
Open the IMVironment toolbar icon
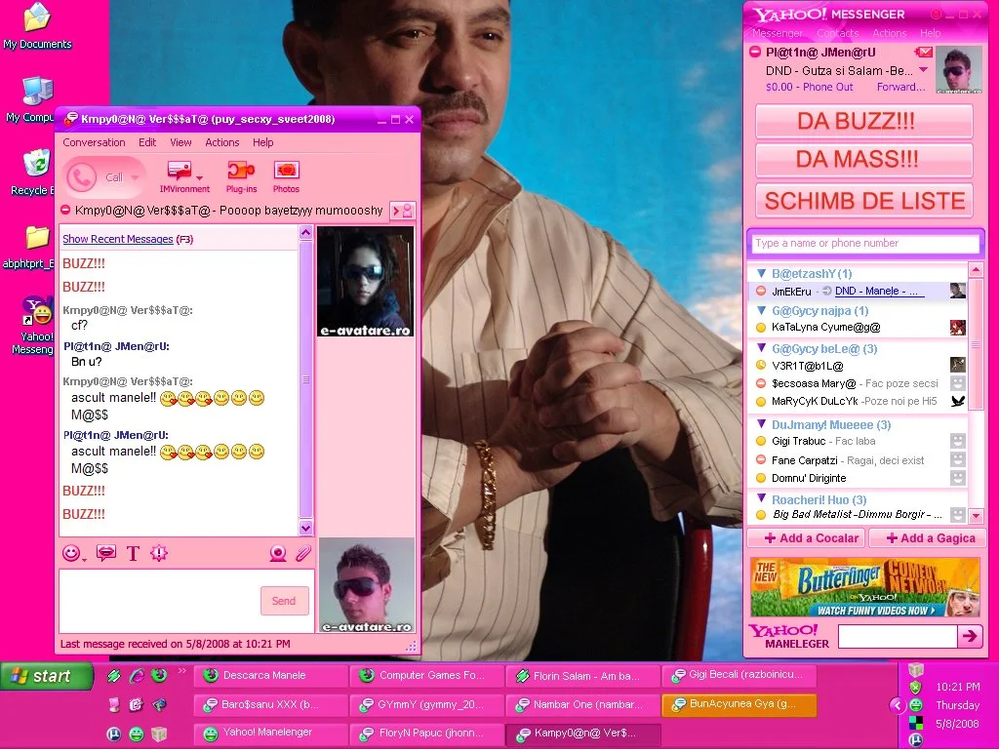(180, 171)
